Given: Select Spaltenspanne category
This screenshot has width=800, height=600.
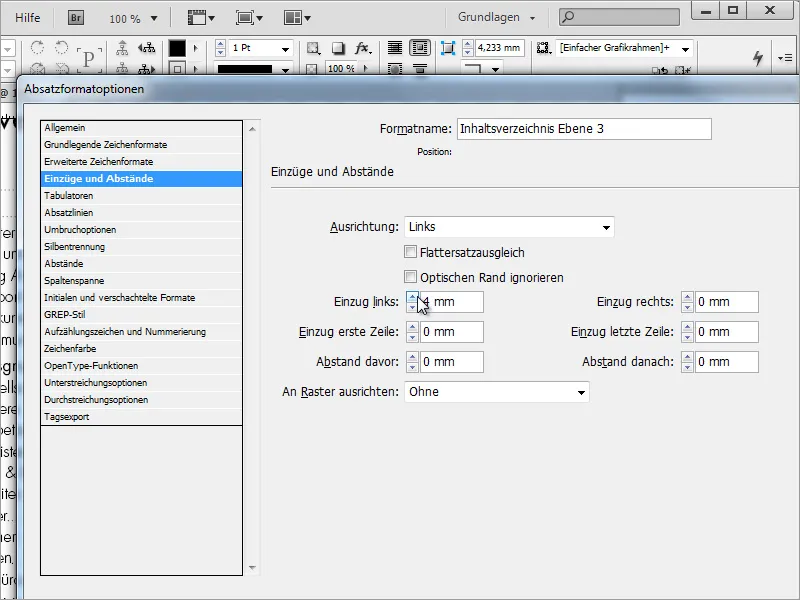Looking at the screenshot, I should (x=141, y=281).
